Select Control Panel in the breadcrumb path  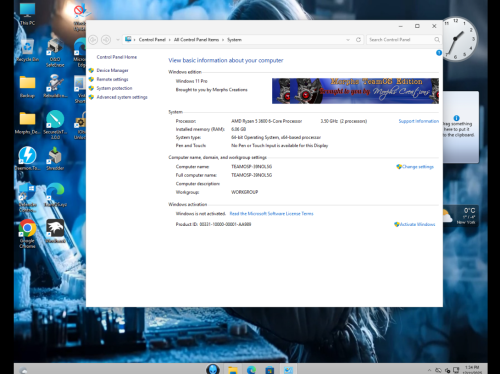point(152,40)
